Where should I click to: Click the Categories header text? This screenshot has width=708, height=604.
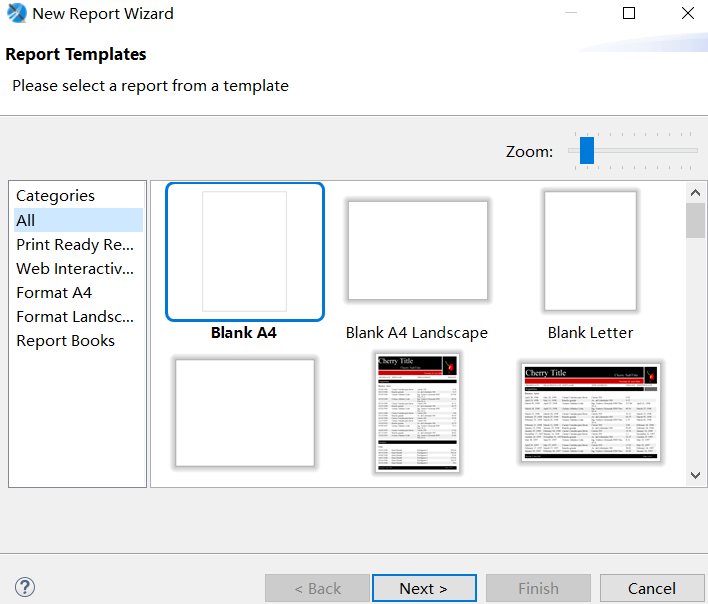pyautogui.click(x=56, y=196)
